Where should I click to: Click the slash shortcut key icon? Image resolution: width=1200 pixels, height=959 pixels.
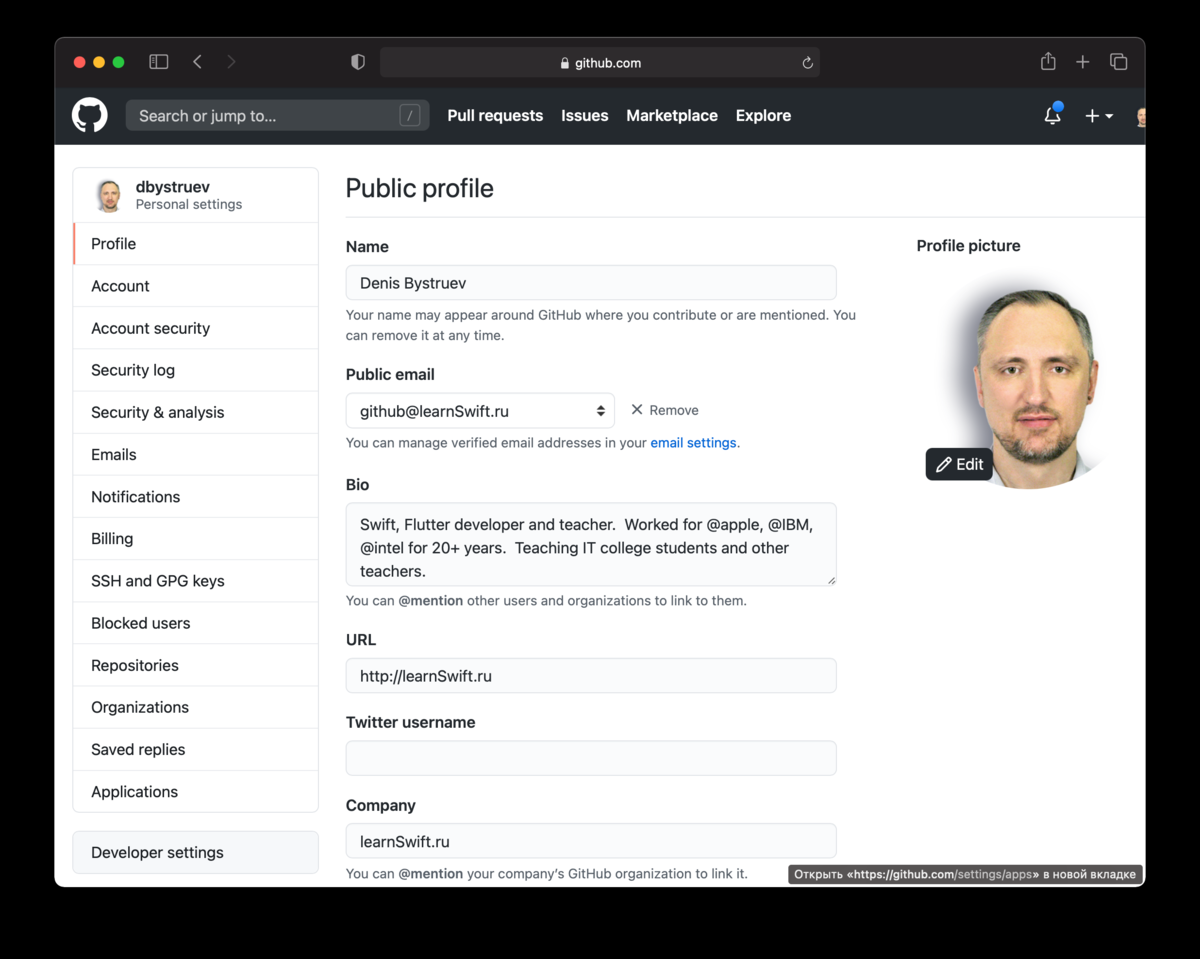[x=410, y=116]
